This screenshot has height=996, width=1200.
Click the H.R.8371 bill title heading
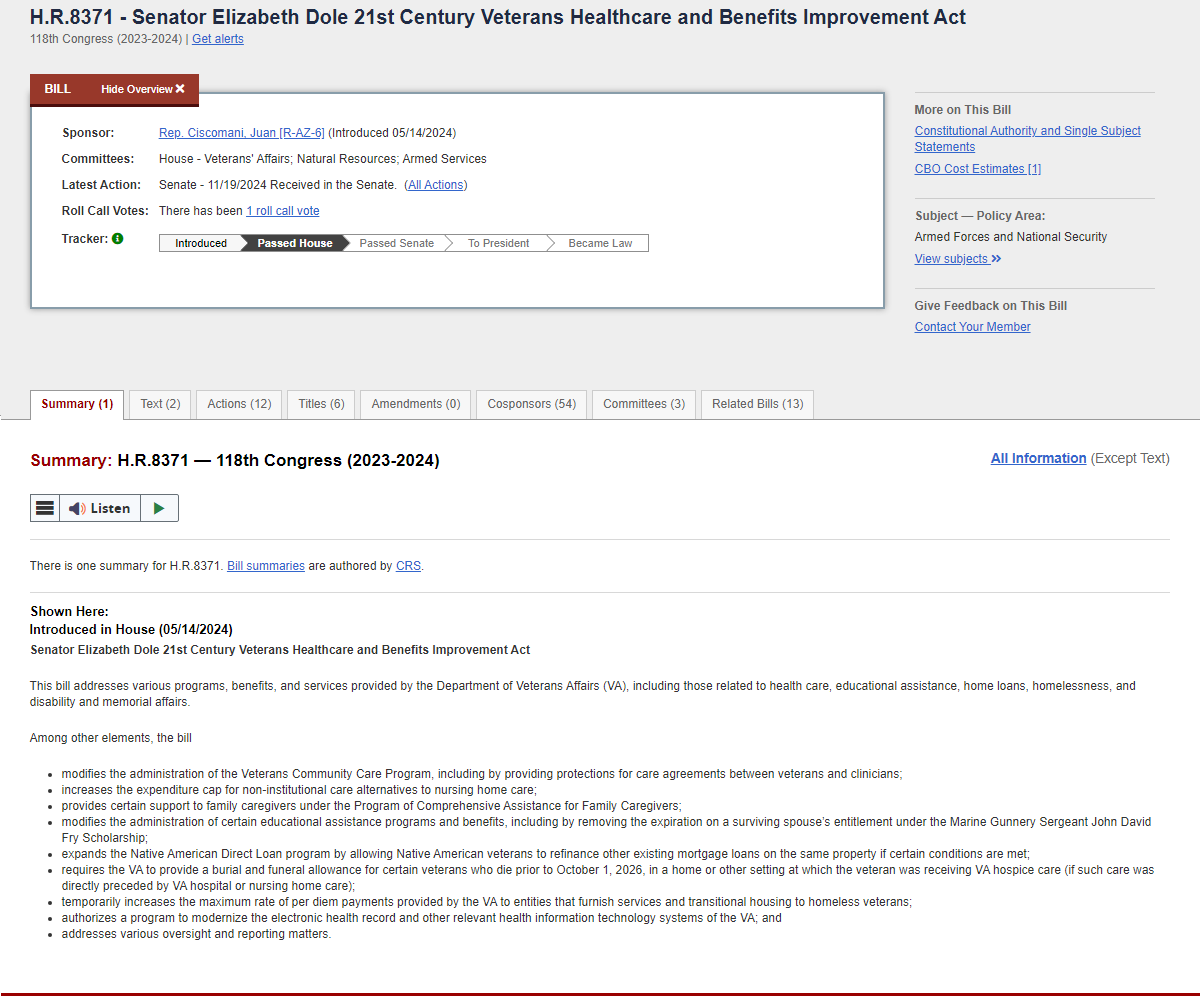coord(498,17)
